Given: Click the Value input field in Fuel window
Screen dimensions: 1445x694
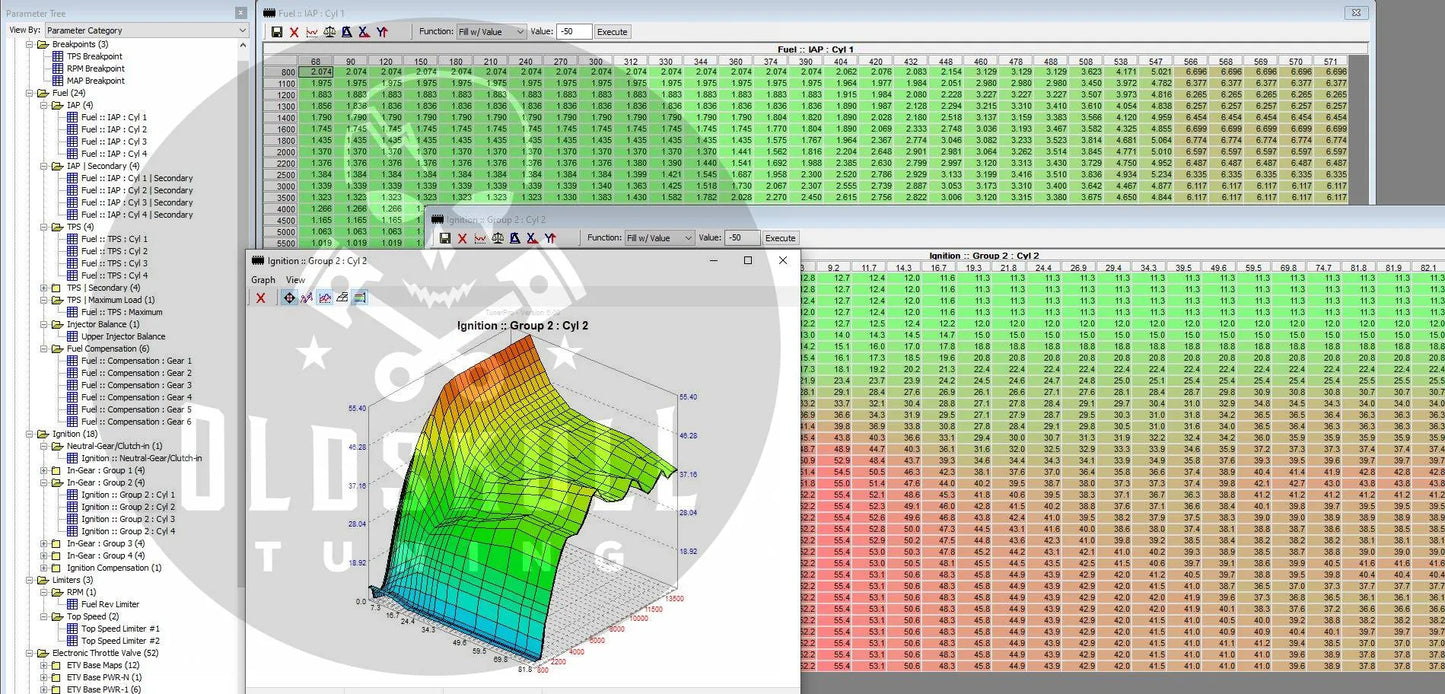Looking at the screenshot, I should point(573,32).
